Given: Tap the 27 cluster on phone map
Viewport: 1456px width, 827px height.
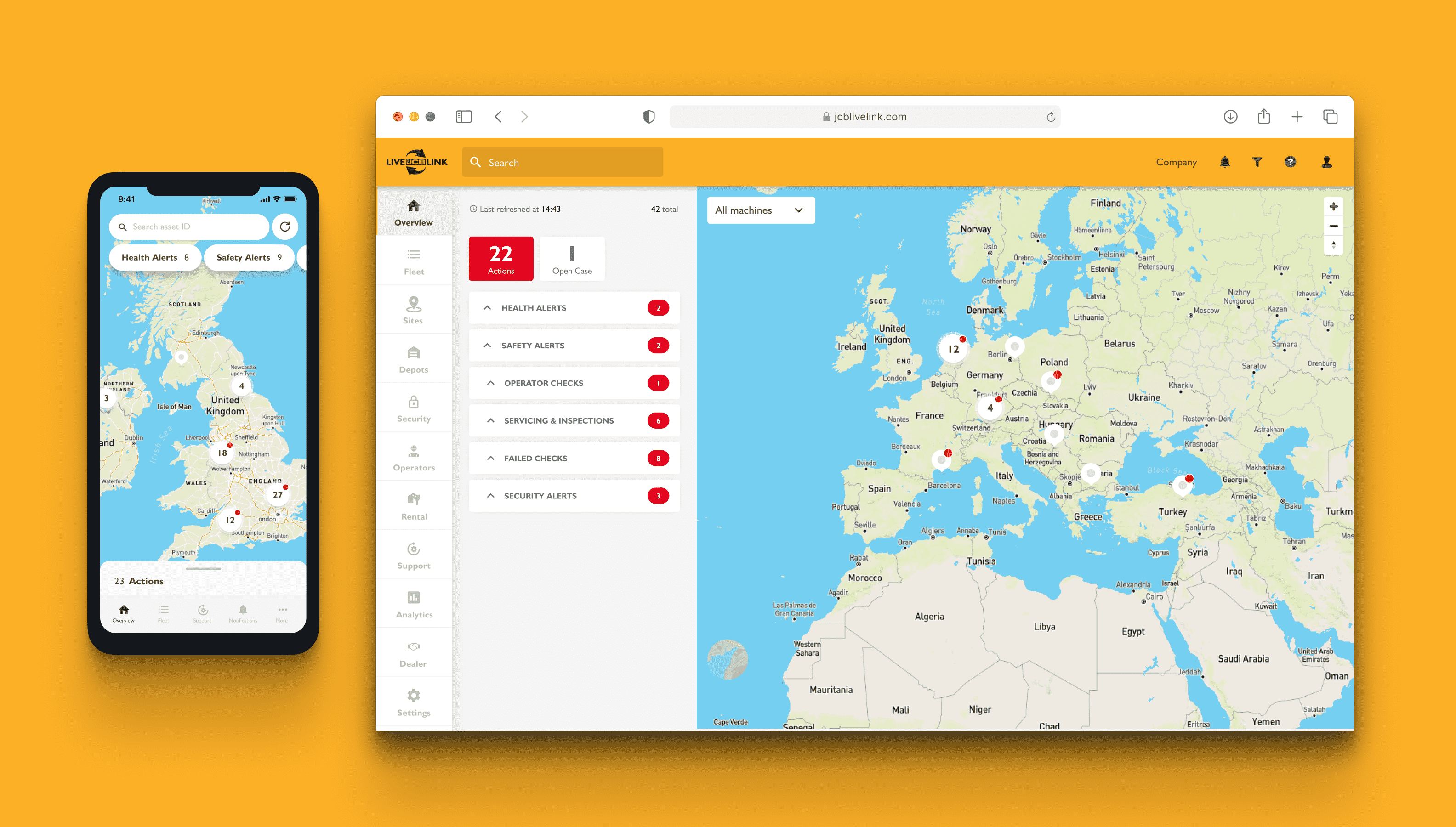Looking at the screenshot, I should point(277,495).
